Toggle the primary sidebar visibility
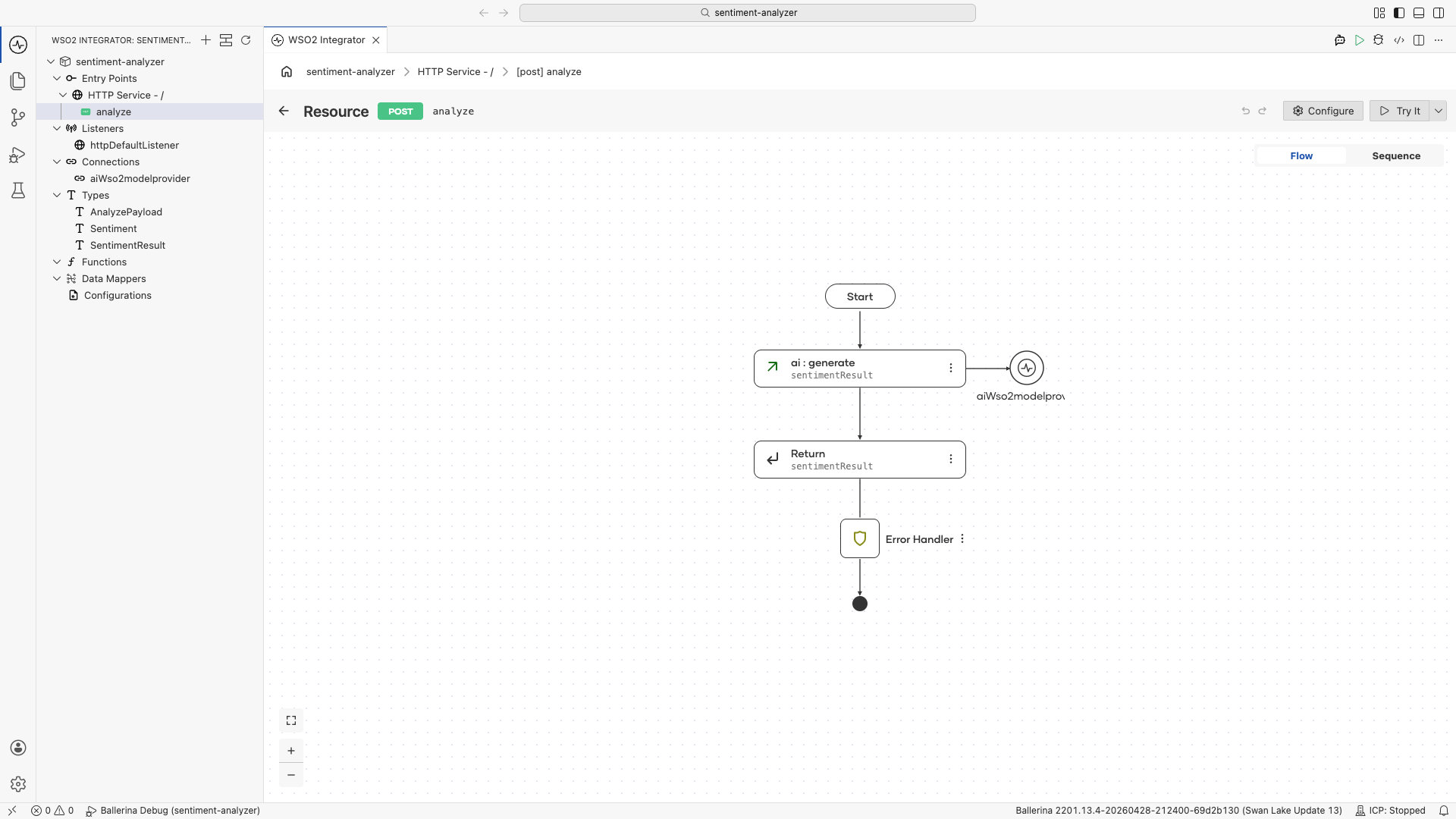 coord(1399,13)
